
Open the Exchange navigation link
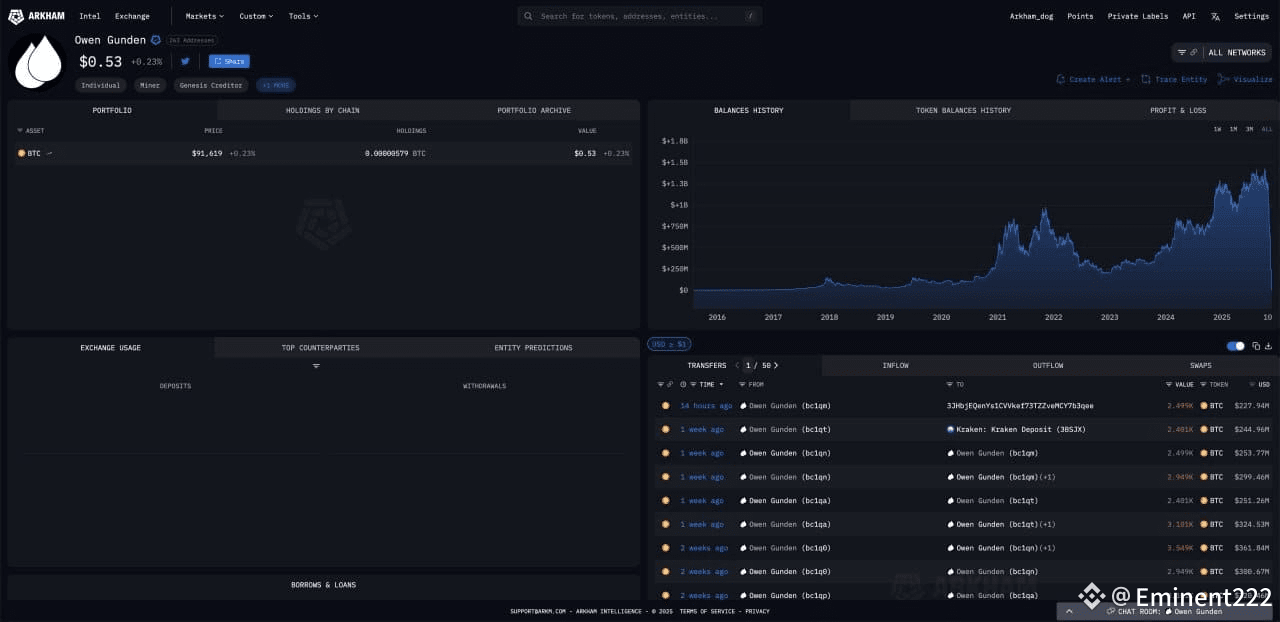132,16
